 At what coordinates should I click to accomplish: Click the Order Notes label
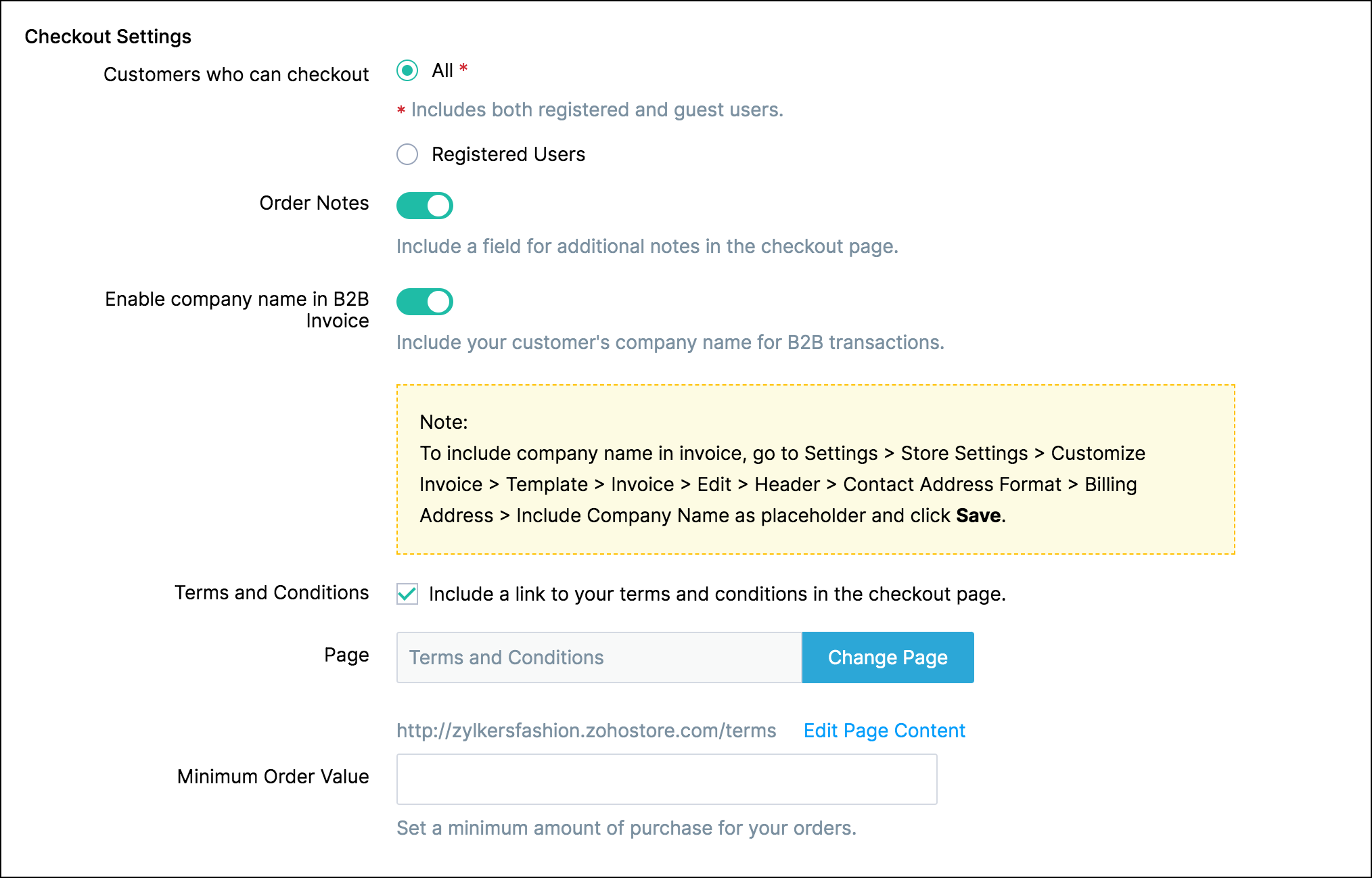pyautogui.click(x=314, y=203)
